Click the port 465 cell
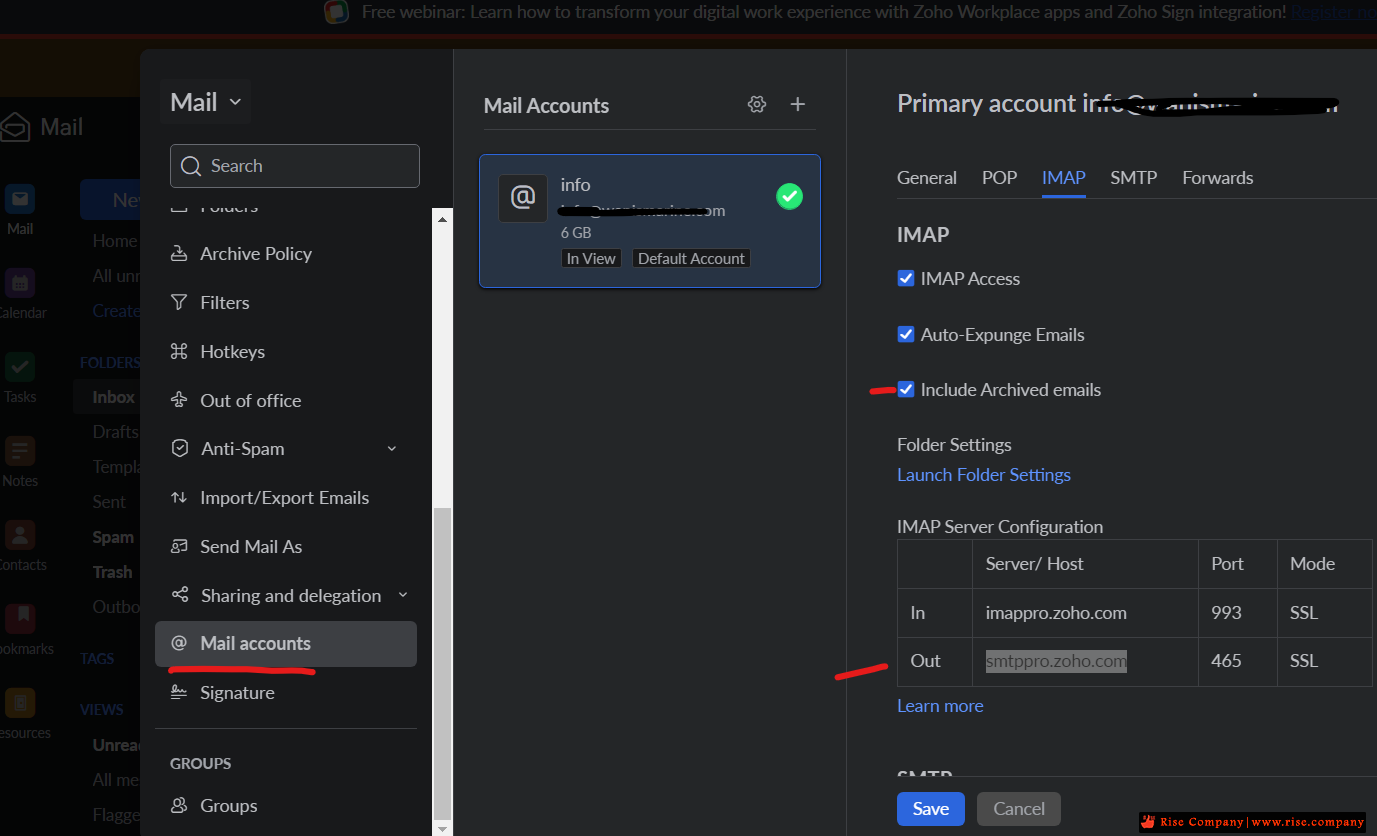Screen dimensions: 1377x836 1238,661
